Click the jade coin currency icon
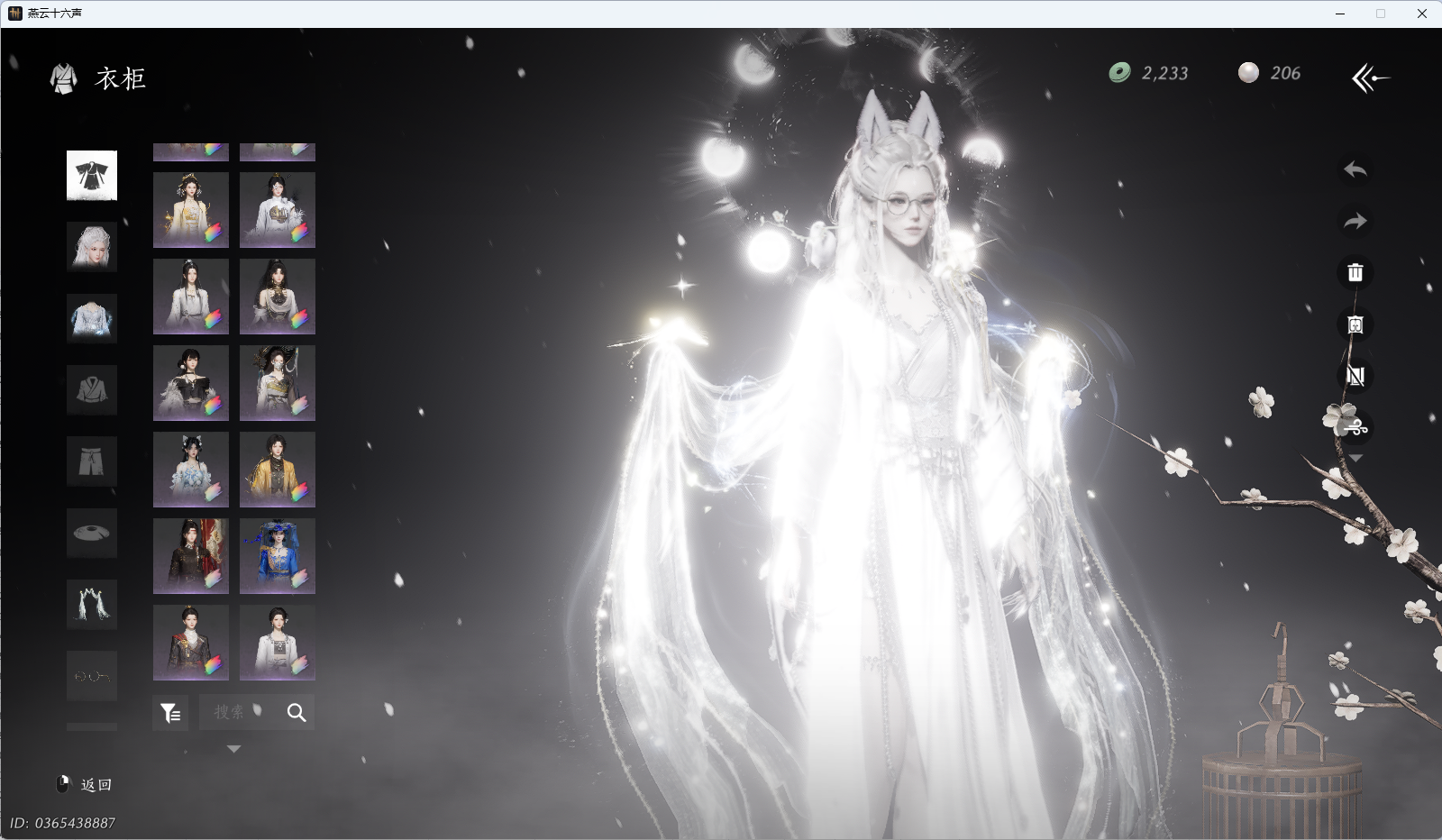 (x=1119, y=73)
